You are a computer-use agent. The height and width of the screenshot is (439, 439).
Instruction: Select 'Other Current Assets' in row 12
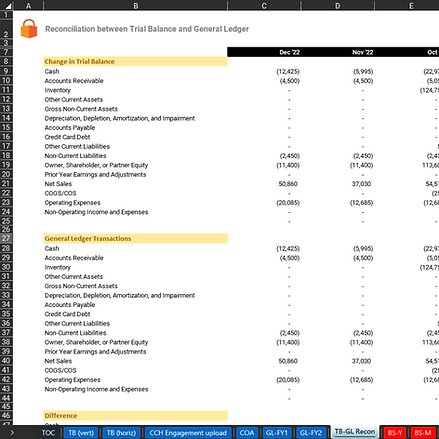tap(74, 99)
